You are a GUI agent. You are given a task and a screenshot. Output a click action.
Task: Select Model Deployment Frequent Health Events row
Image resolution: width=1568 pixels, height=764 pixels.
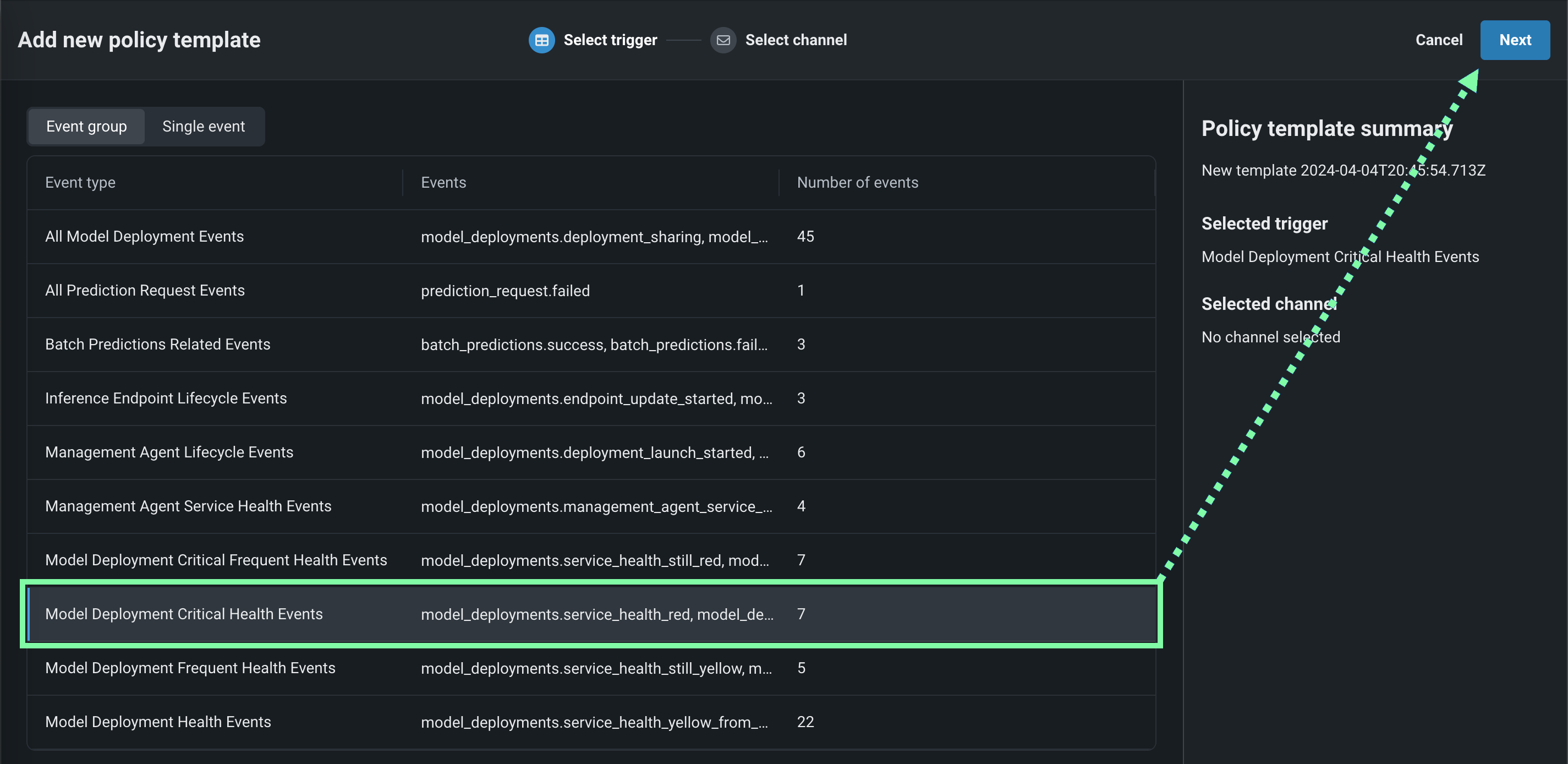pyautogui.click(x=190, y=668)
